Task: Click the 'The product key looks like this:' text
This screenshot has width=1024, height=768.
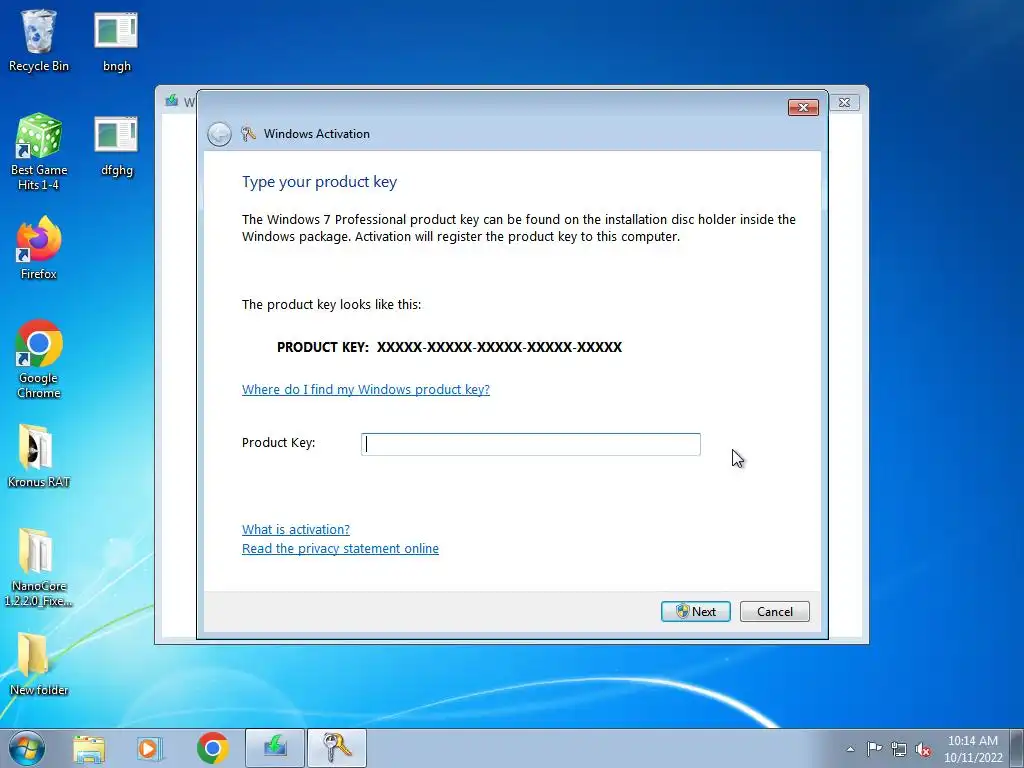Action: click(x=332, y=304)
